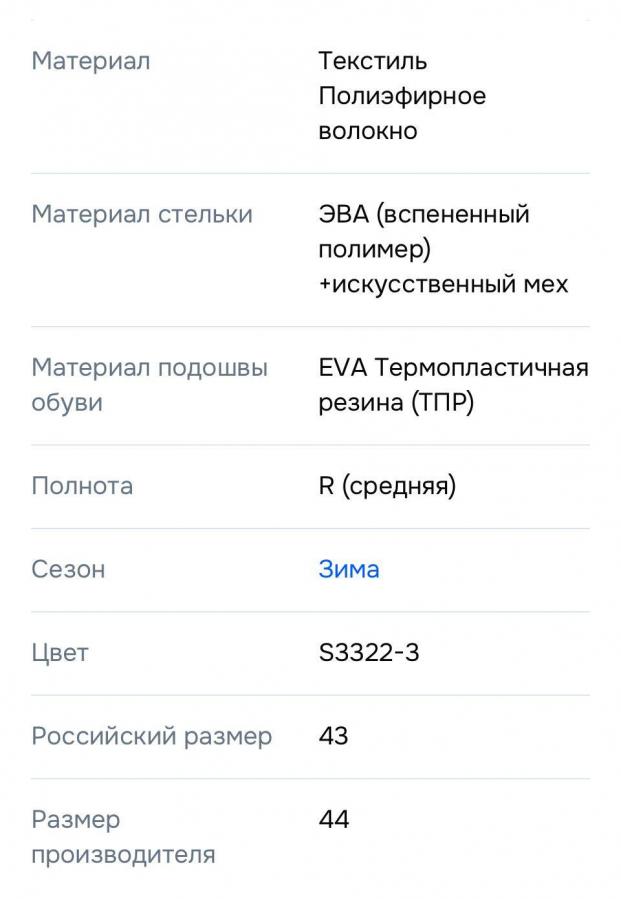621x899 pixels.
Task: Select the manufacturer size value "44"
Action: (334, 820)
